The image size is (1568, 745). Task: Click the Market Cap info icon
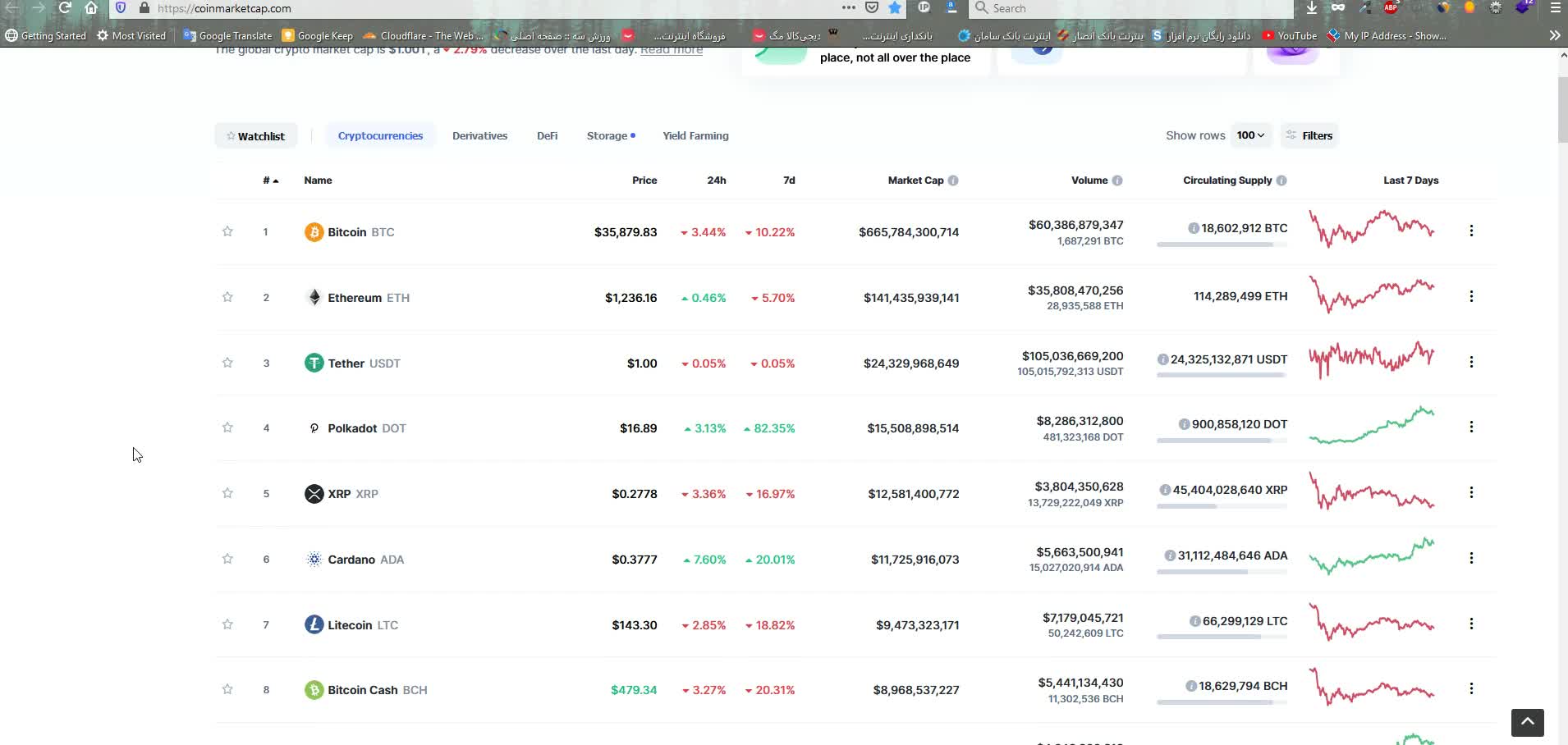click(x=953, y=181)
